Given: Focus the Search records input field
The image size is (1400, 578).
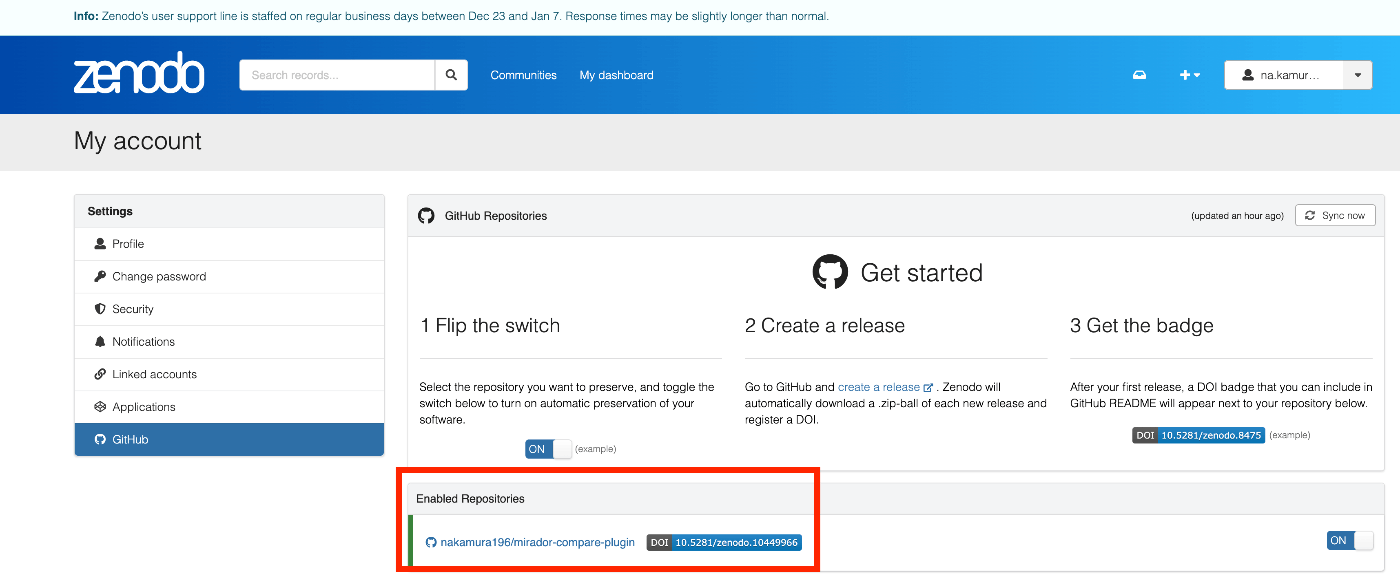Looking at the screenshot, I should coord(337,75).
